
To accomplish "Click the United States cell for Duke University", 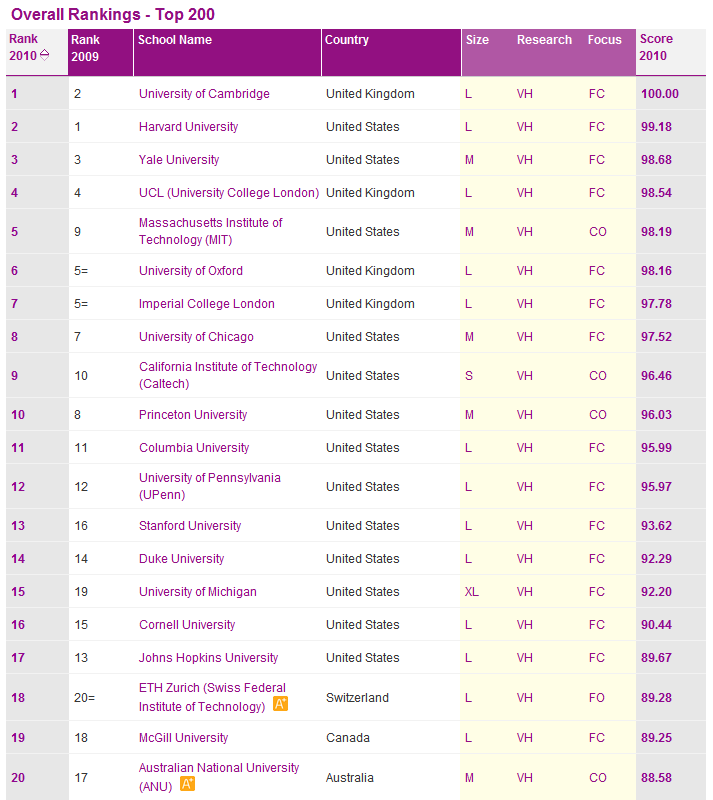I will tap(362, 559).
